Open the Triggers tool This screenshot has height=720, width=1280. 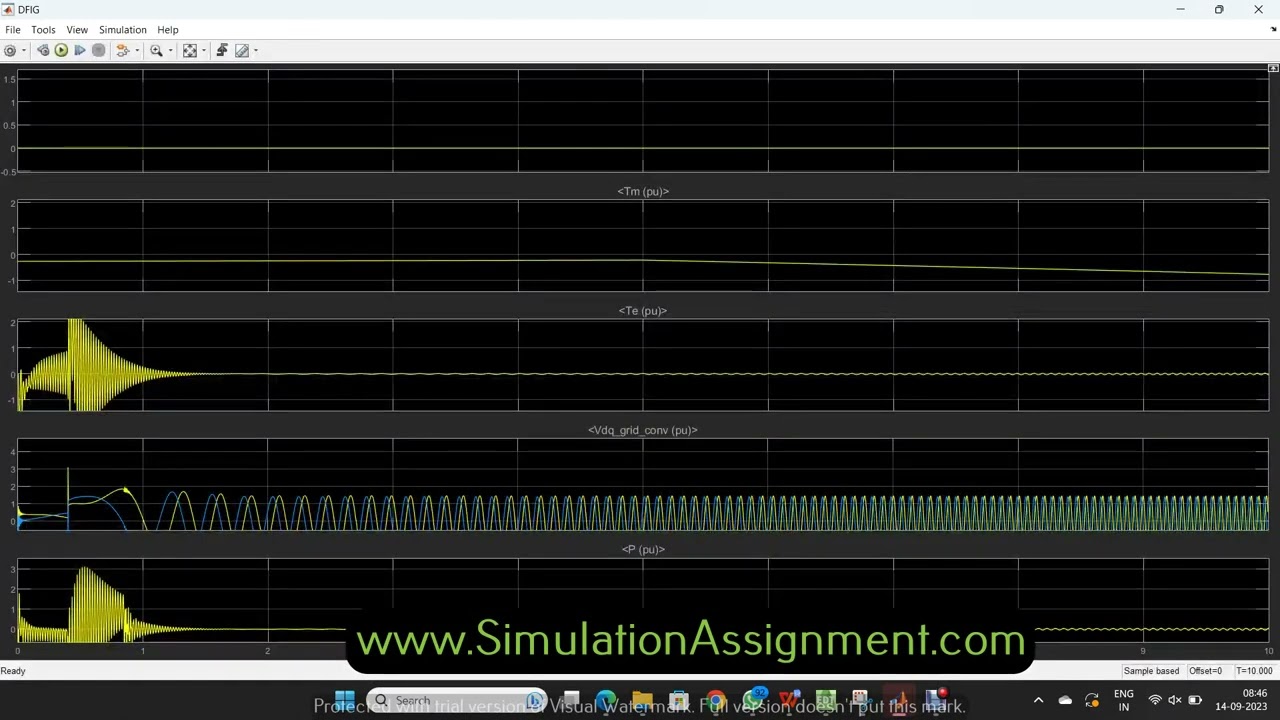coord(222,50)
